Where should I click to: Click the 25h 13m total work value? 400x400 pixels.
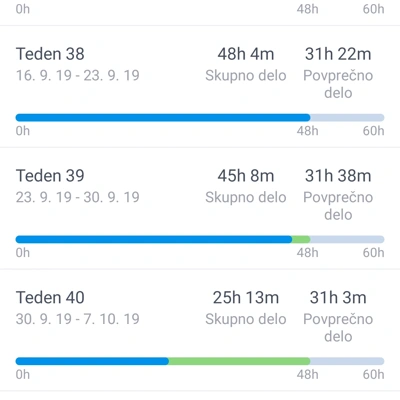(x=246, y=297)
